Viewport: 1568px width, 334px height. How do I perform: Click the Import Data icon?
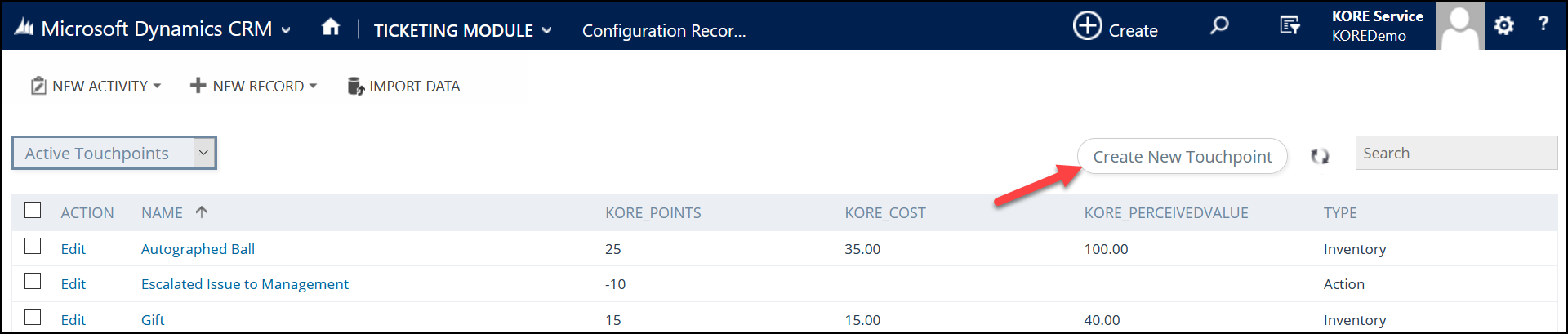tap(355, 86)
